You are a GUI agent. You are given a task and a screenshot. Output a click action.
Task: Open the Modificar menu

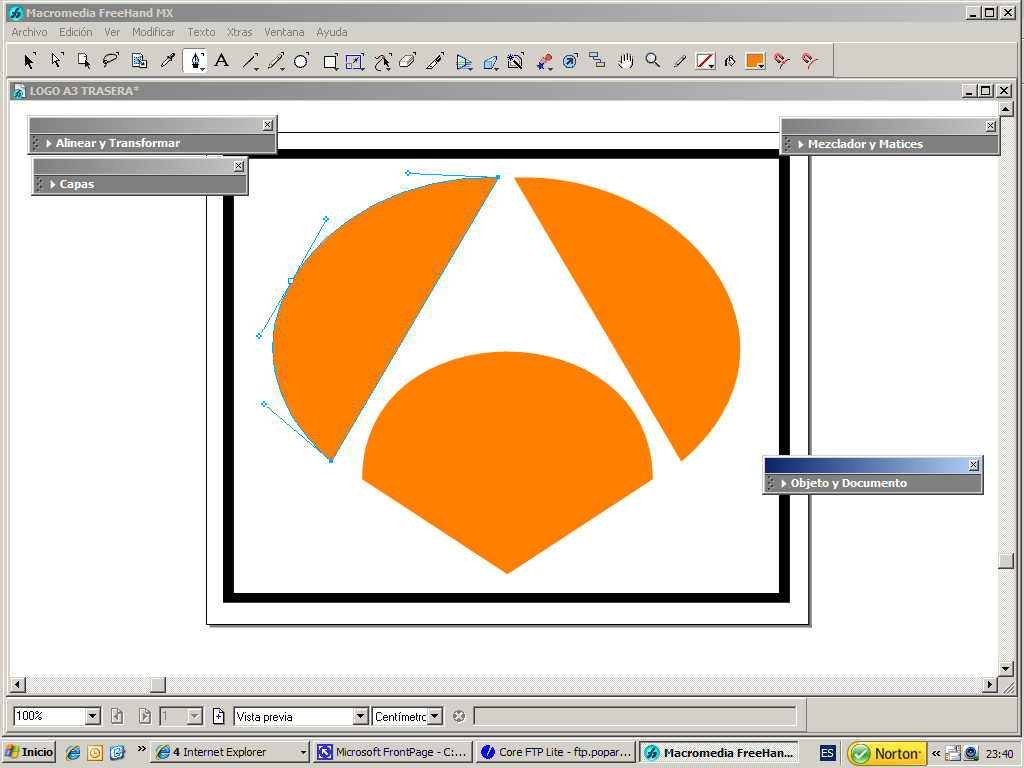(153, 32)
